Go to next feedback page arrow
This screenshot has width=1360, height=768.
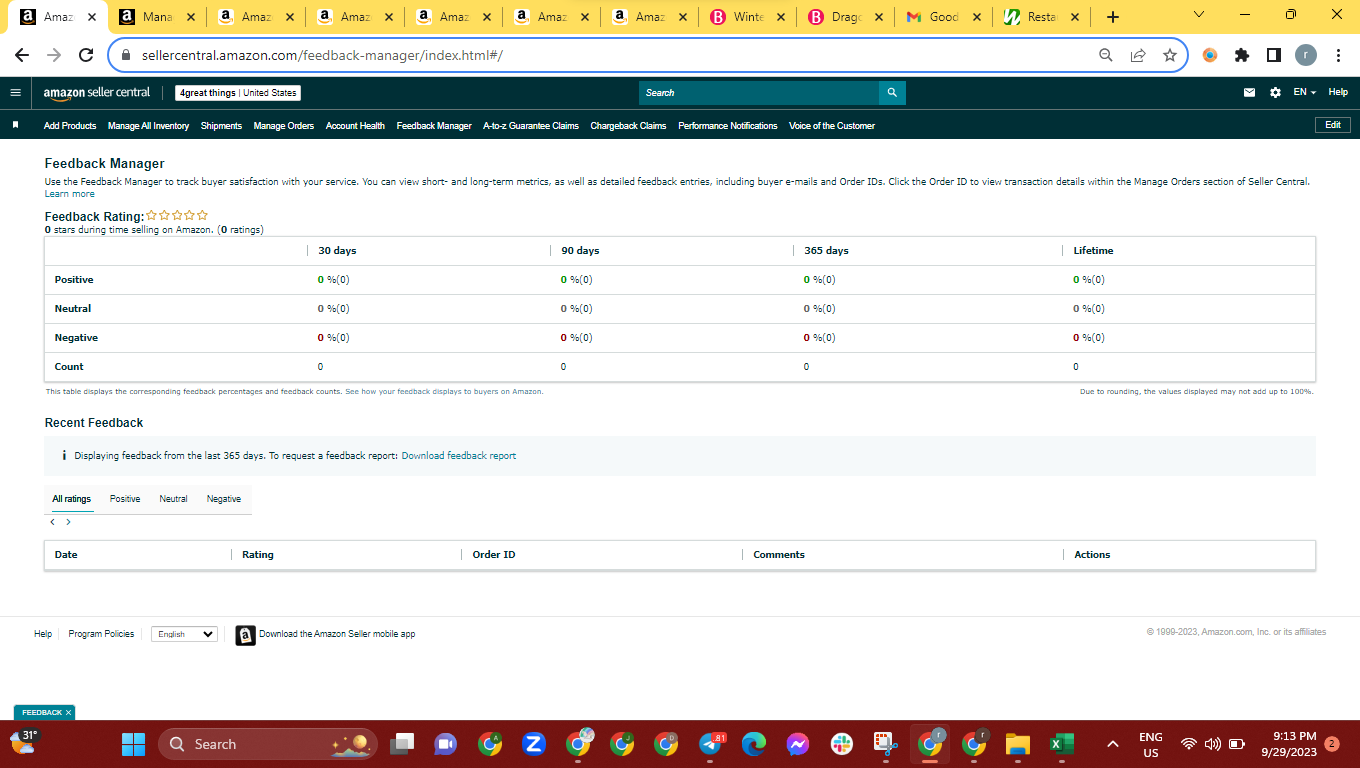[x=68, y=522]
